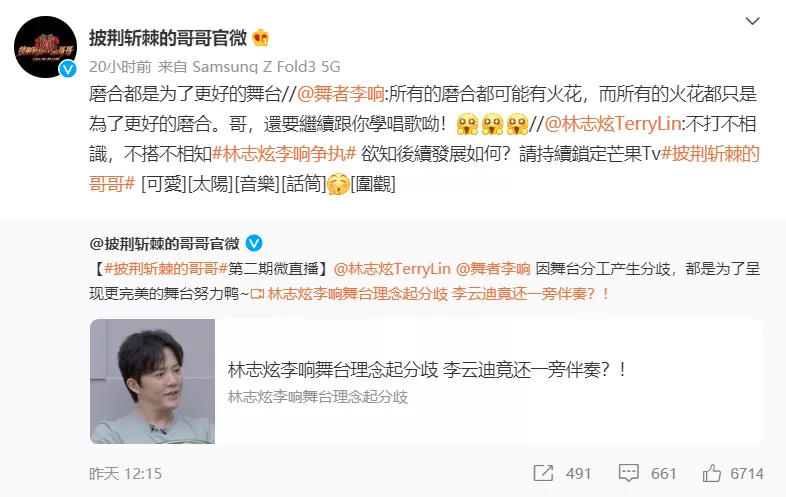Open the repost share icon
Screen dimensions: 786x497
543,473
